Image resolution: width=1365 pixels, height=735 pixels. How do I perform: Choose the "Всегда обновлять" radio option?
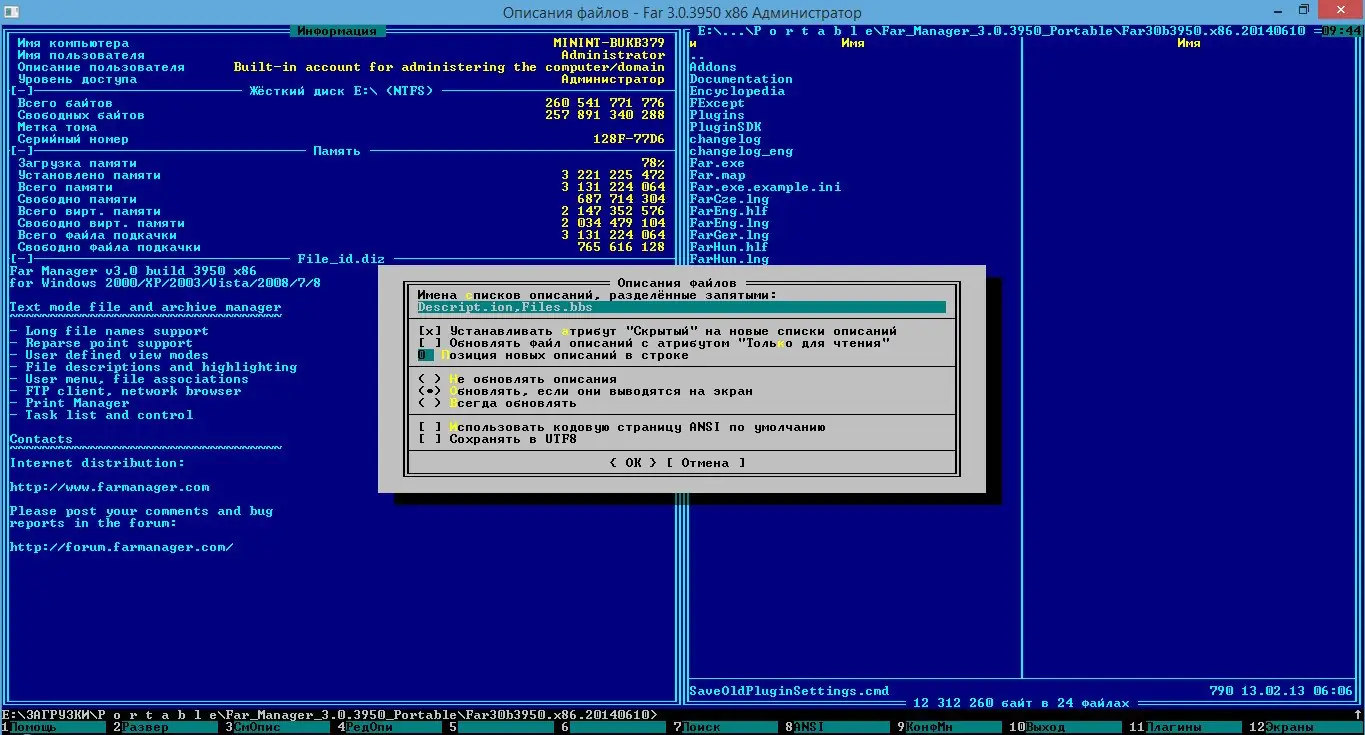click(429, 403)
